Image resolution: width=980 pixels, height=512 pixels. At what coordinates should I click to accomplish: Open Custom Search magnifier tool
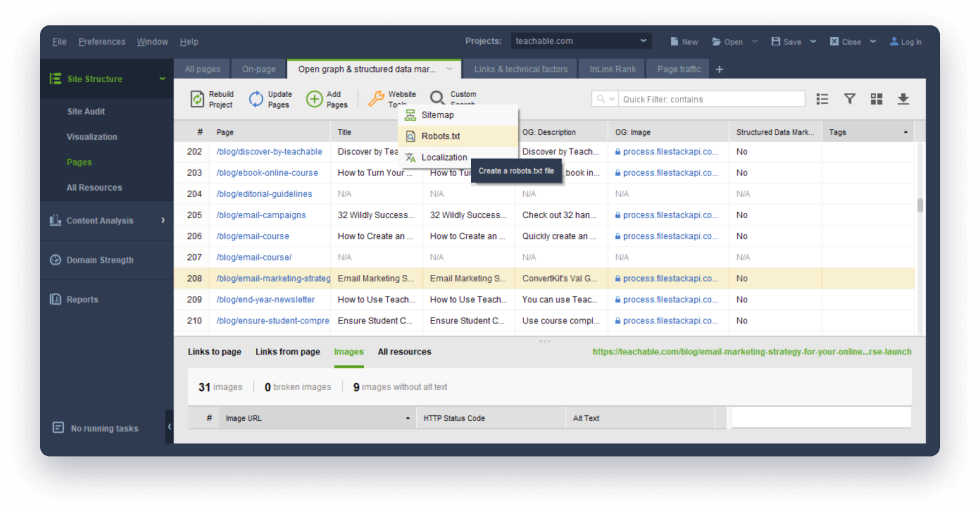pyautogui.click(x=437, y=98)
